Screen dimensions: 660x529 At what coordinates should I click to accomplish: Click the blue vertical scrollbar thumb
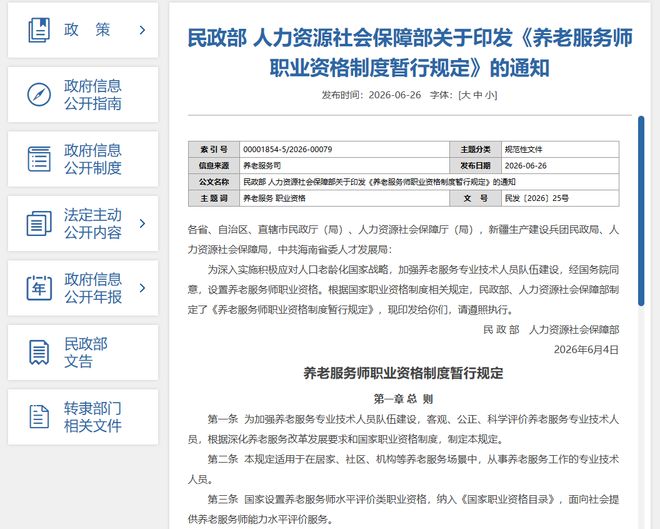641,211
